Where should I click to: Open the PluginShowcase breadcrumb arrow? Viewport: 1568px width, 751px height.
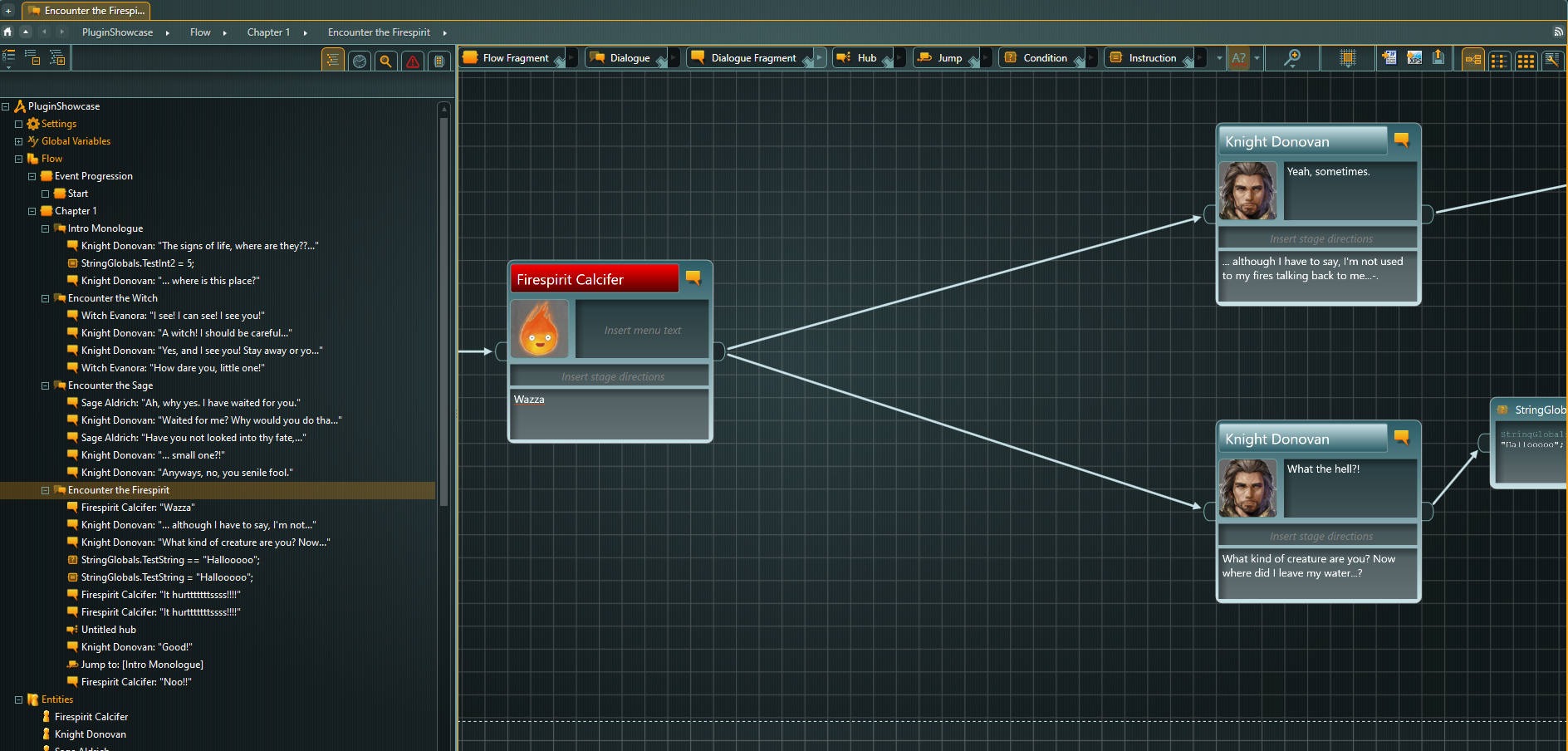click(x=168, y=32)
